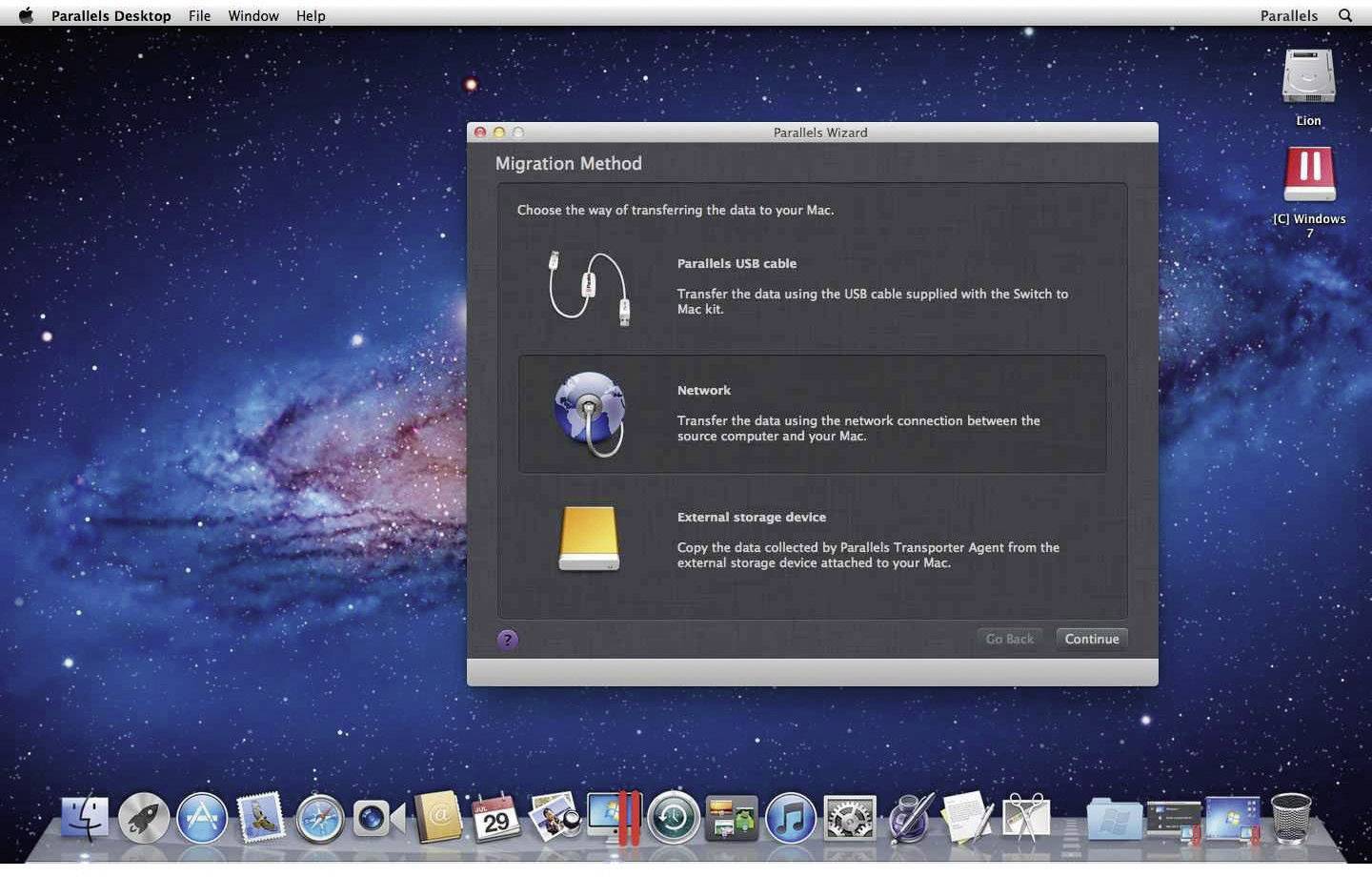Open the Window menu
1372x877 pixels.
pyautogui.click(x=253, y=15)
